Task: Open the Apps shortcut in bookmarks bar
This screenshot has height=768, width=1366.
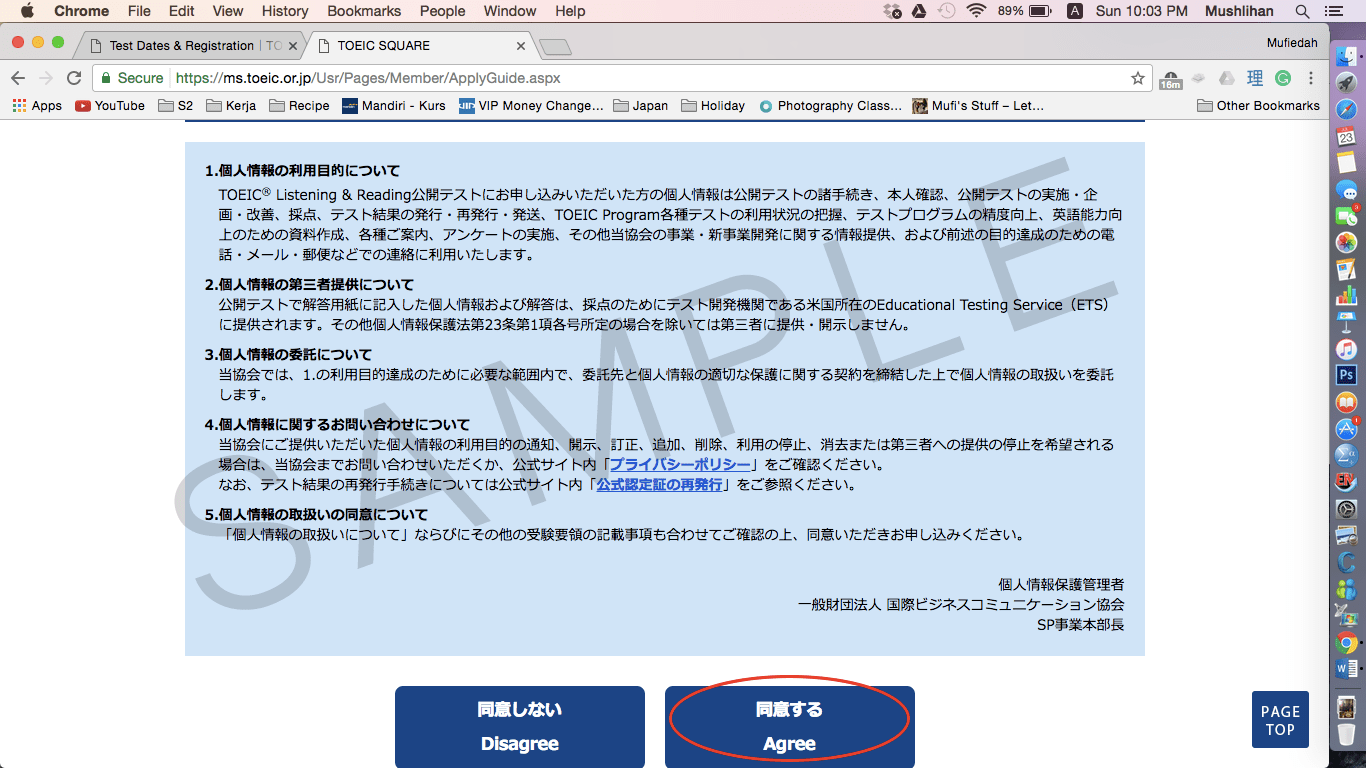Action: pos(37,106)
